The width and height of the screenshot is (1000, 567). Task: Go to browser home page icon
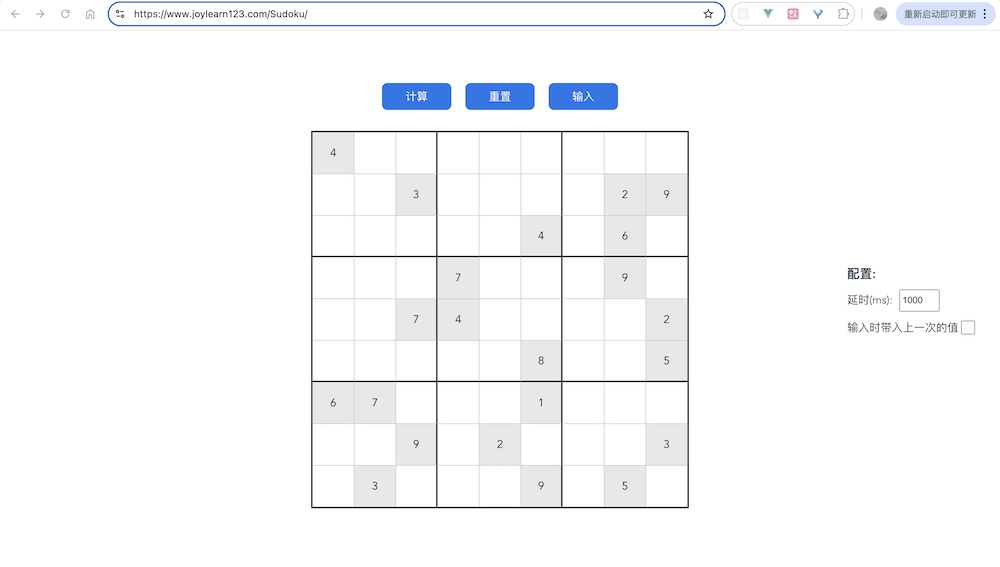[x=90, y=14]
